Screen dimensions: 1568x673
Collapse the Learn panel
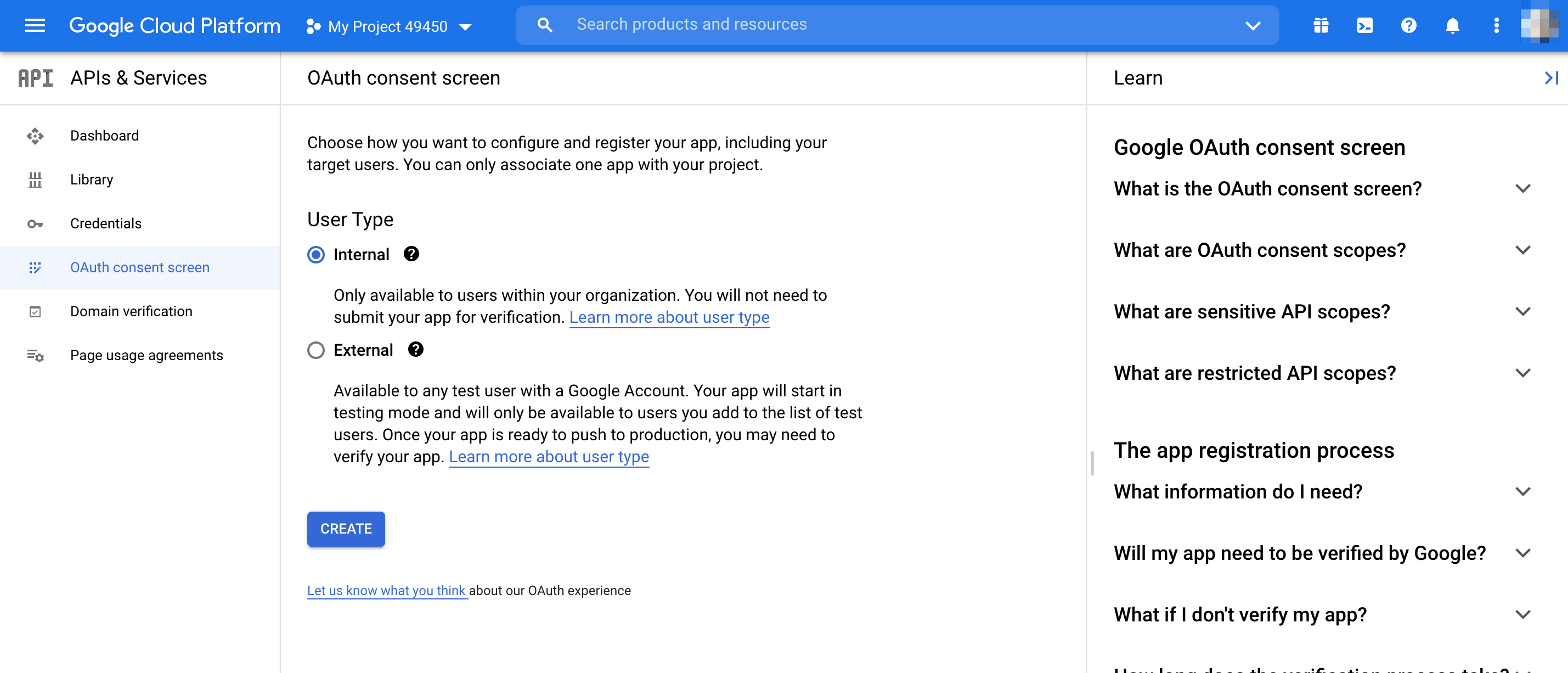pyautogui.click(x=1551, y=78)
